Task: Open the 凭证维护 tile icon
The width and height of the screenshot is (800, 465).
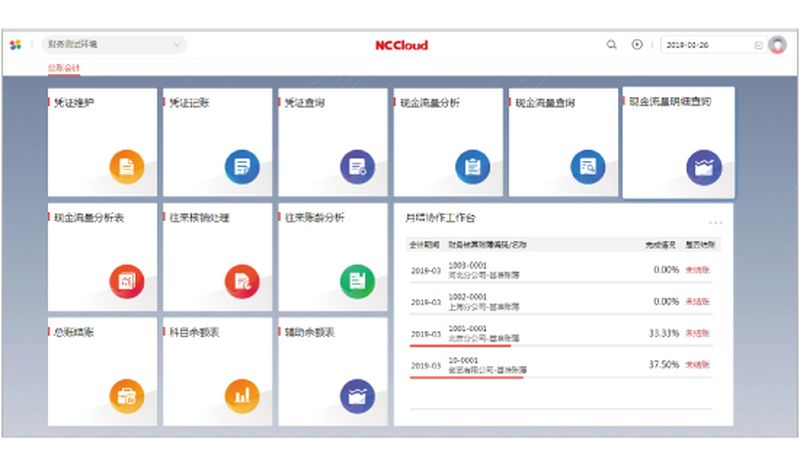Action: click(126, 166)
